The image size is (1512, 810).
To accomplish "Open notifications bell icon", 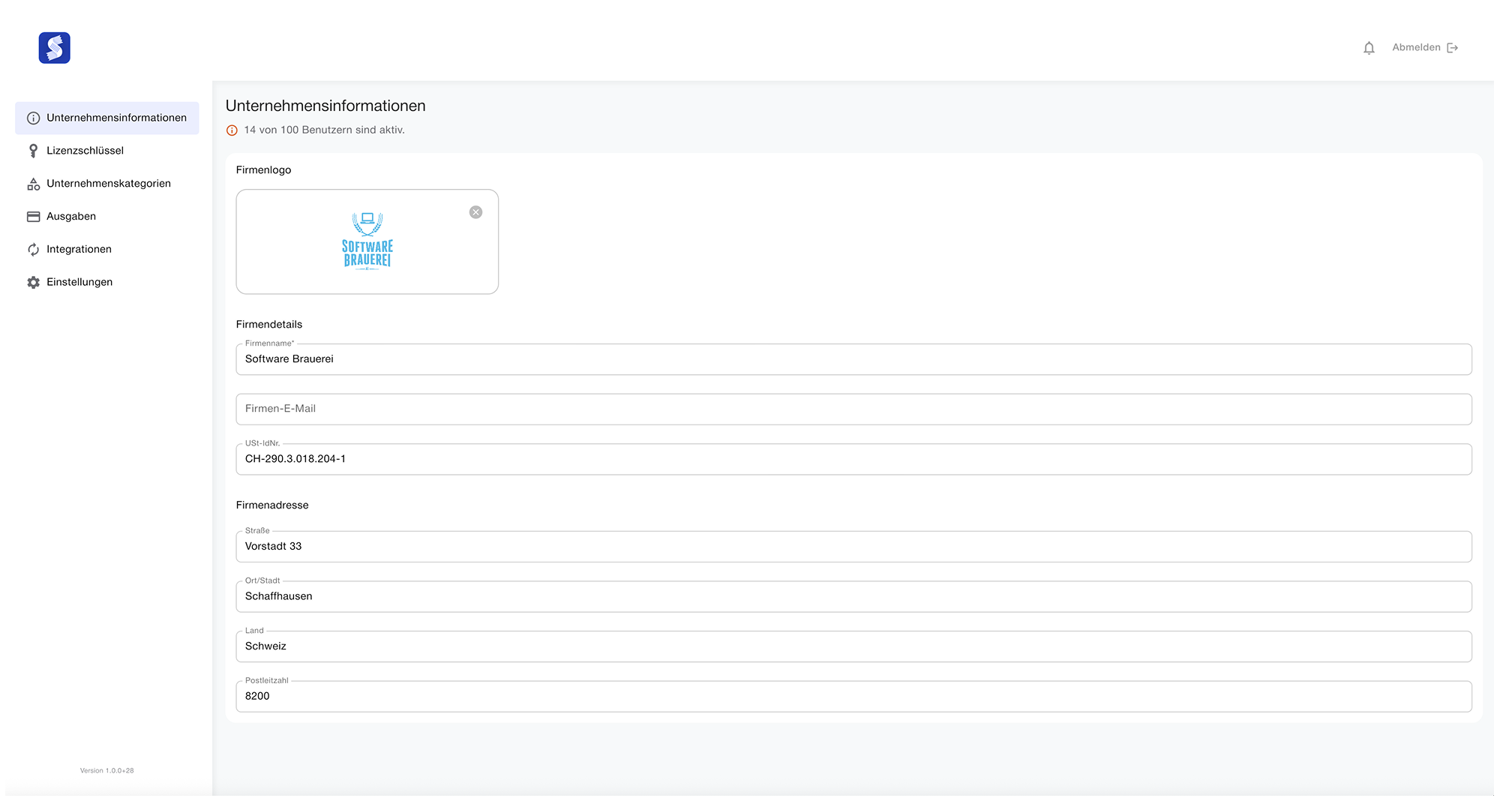I will [1369, 48].
